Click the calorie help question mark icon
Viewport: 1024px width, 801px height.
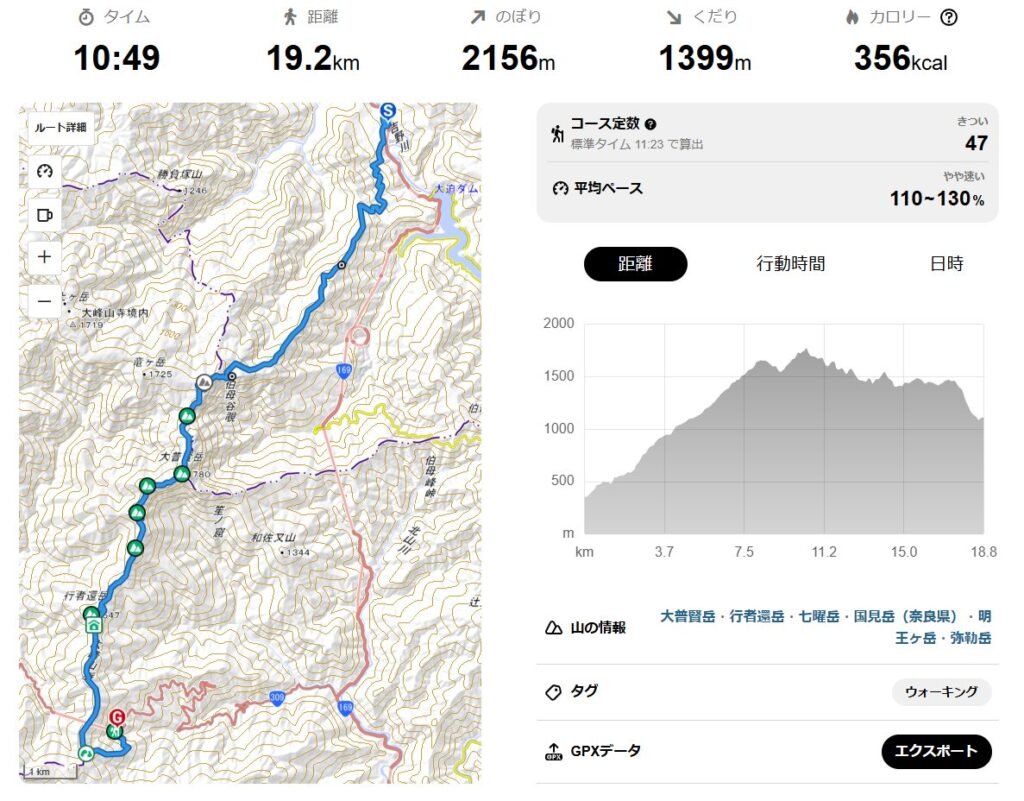tap(950, 17)
